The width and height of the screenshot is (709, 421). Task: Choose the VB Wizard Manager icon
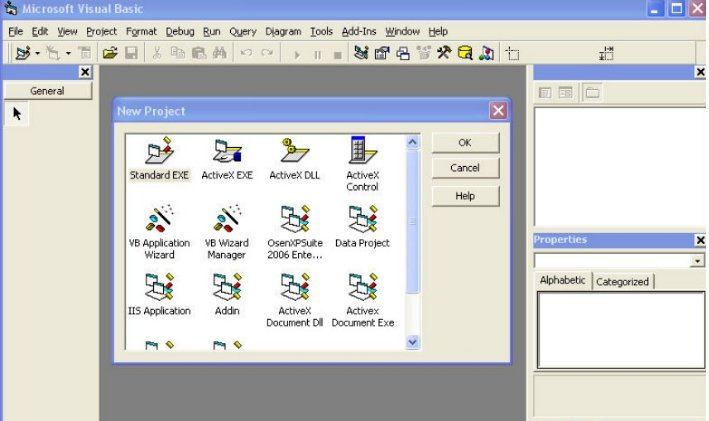pos(227,219)
